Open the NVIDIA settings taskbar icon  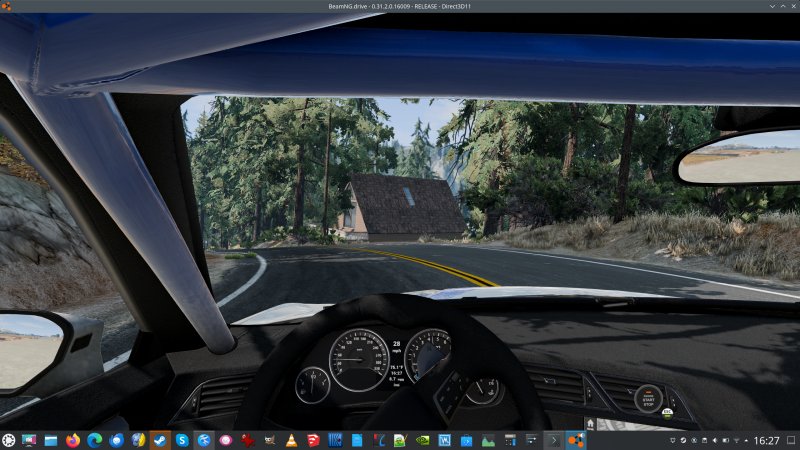422,440
